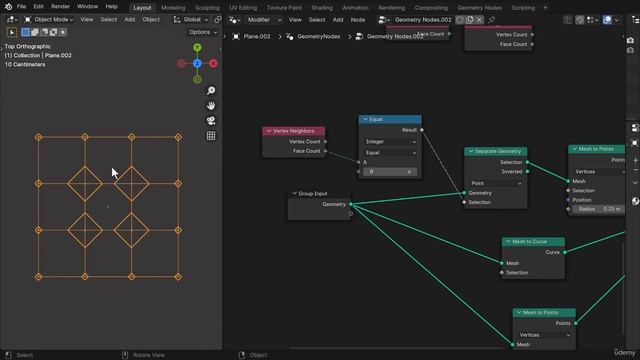Collapse the Group Input node
The height and width of the screenshot is (360, 640).
[294, 193]
